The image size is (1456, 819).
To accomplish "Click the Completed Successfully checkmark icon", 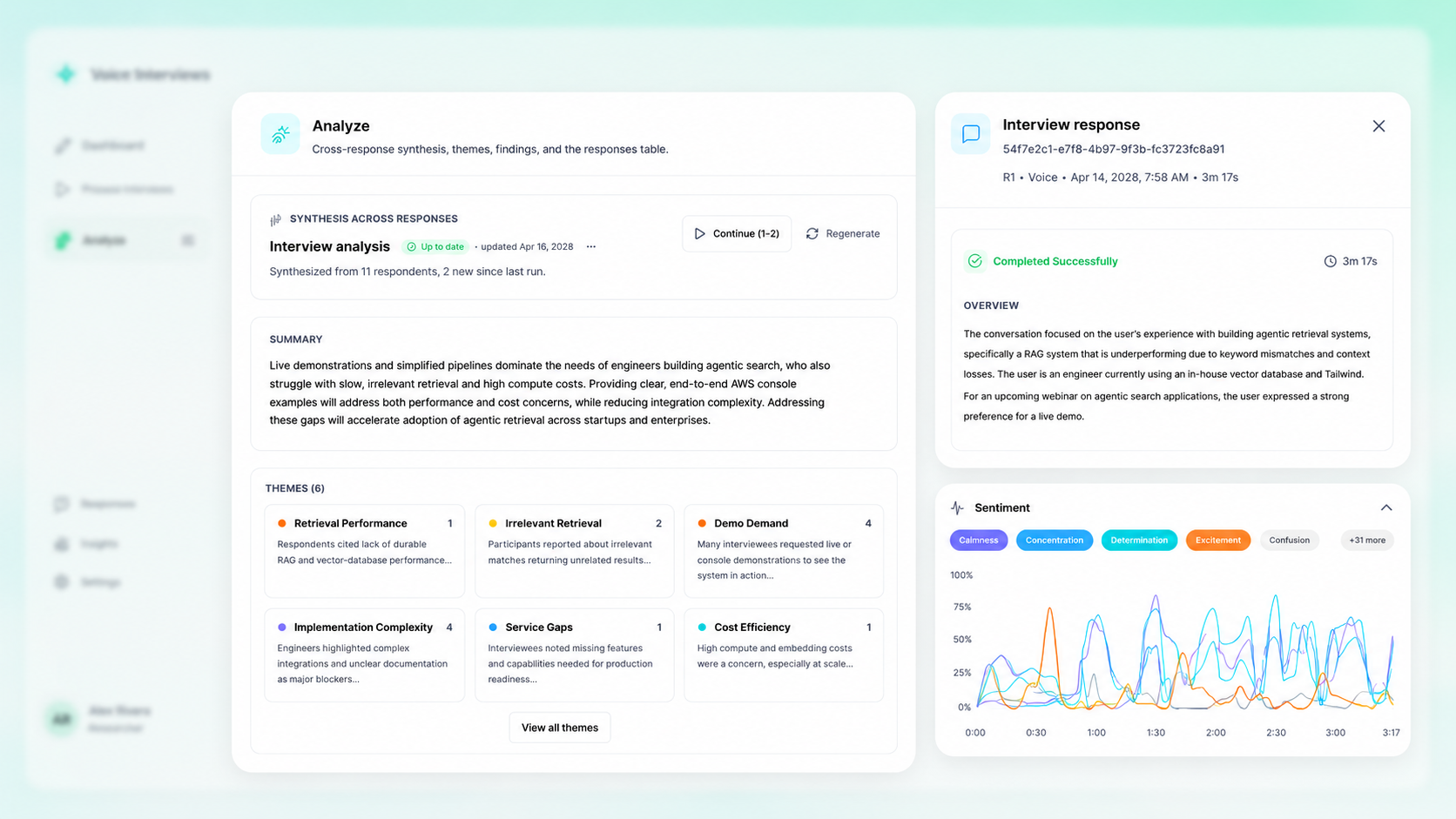I will click(x=974, y=261).
